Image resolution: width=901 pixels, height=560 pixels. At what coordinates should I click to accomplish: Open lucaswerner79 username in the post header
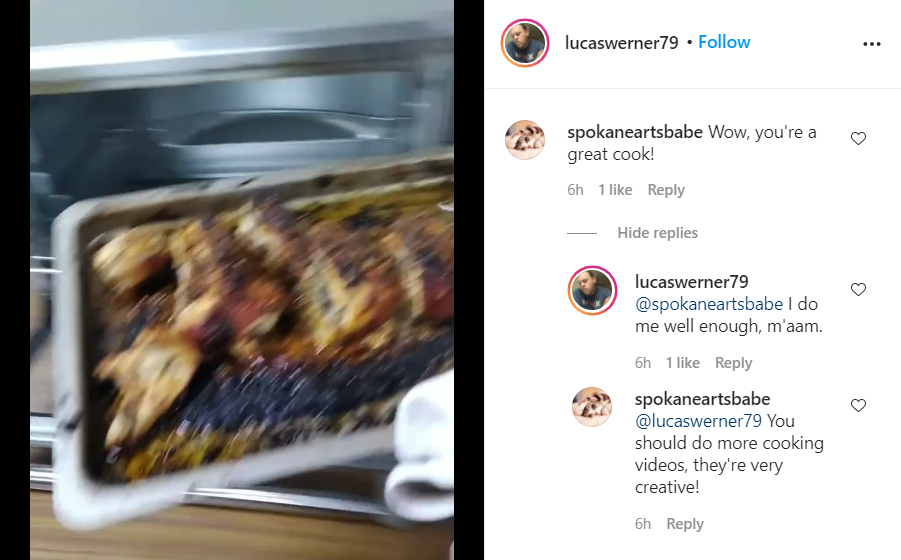tap(622, 43)
